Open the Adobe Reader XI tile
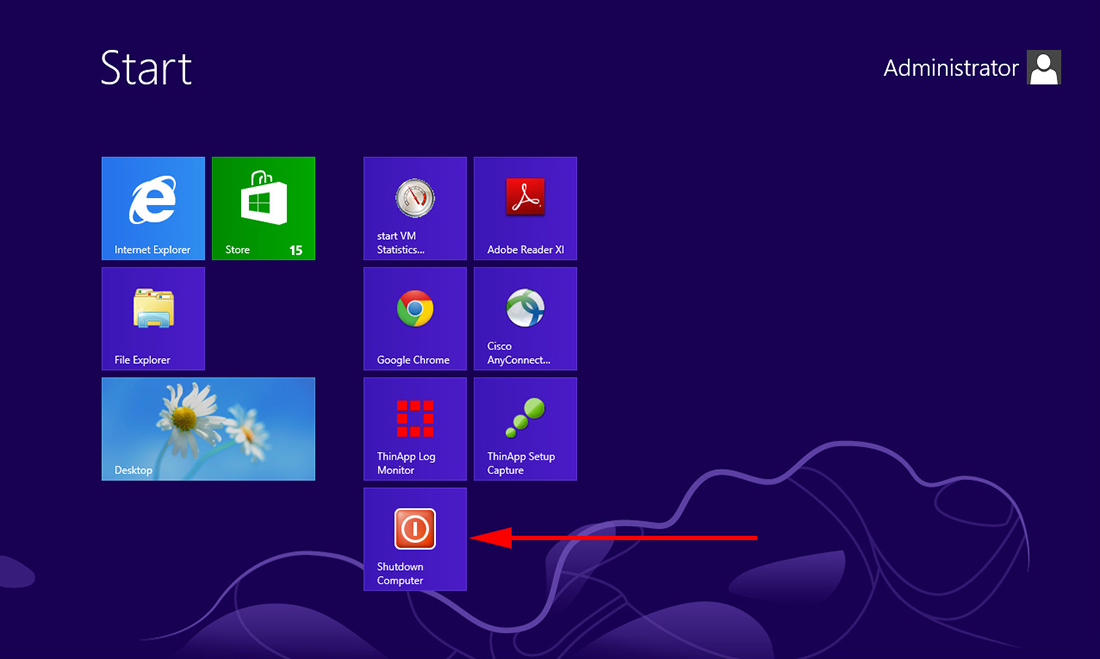Image resolution: width=1100 pixels, height=659 pixels. pyautogui.click(x=525, y=208)
